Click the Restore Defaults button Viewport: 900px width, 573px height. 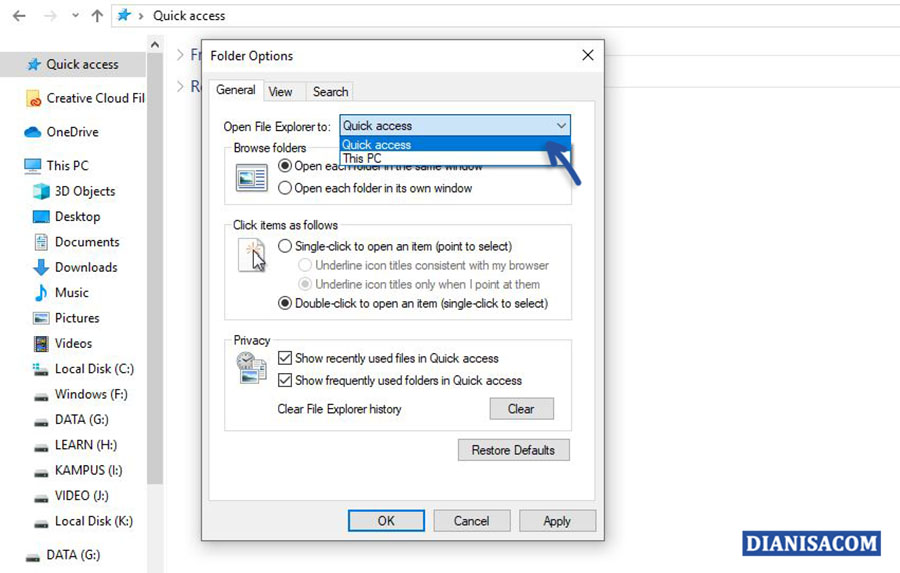click(x=514, y=450)
